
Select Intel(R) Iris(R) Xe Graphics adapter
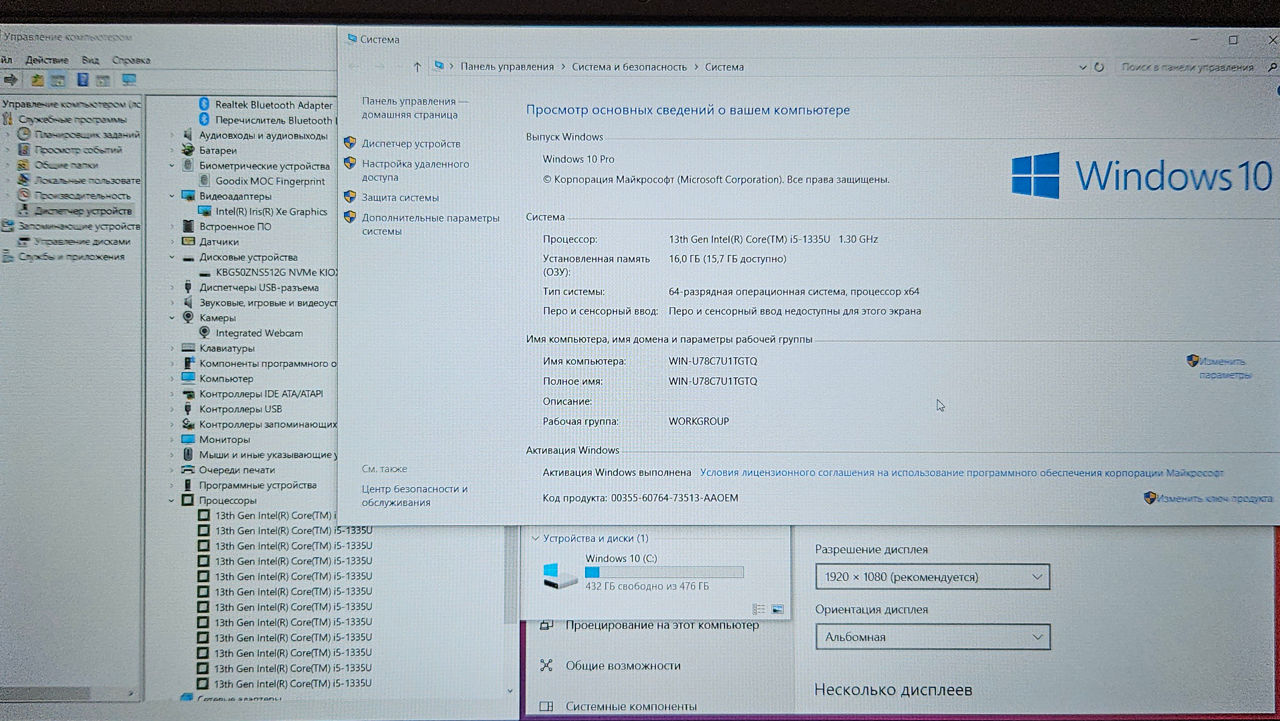click(271, 211)
